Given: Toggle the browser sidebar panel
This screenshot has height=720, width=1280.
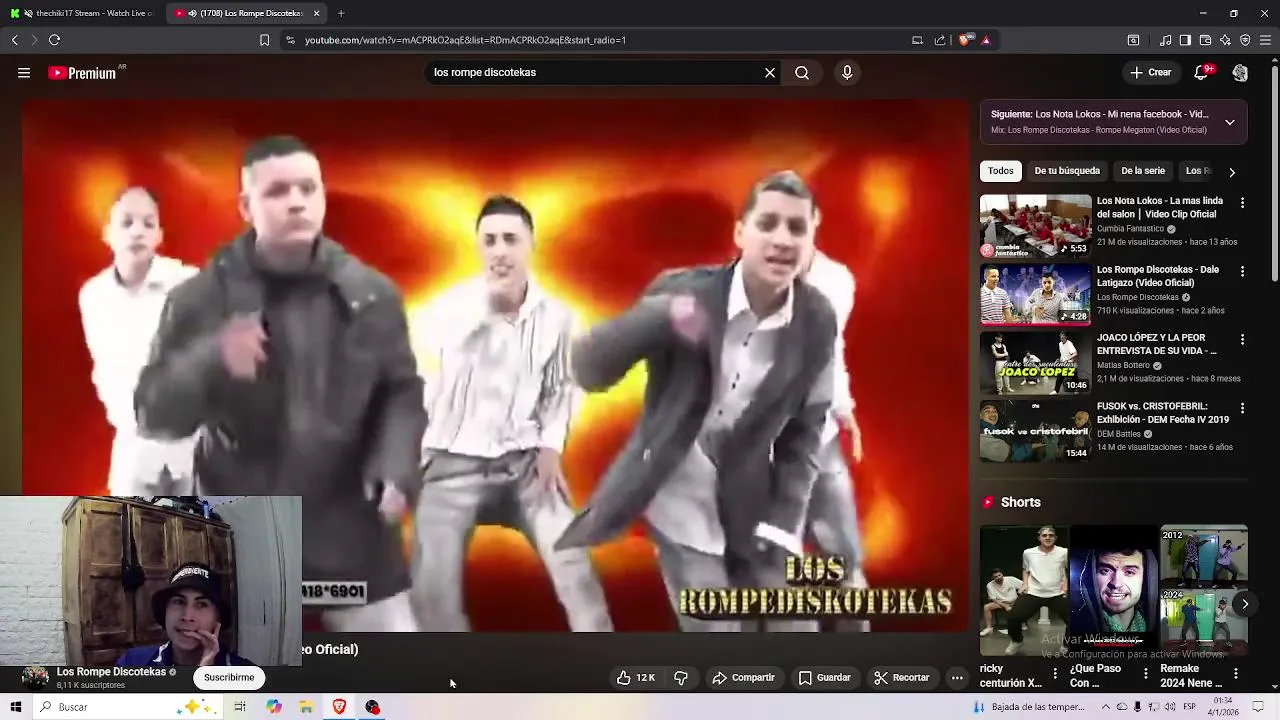Looking at the screenshot, I should 1185,40.
